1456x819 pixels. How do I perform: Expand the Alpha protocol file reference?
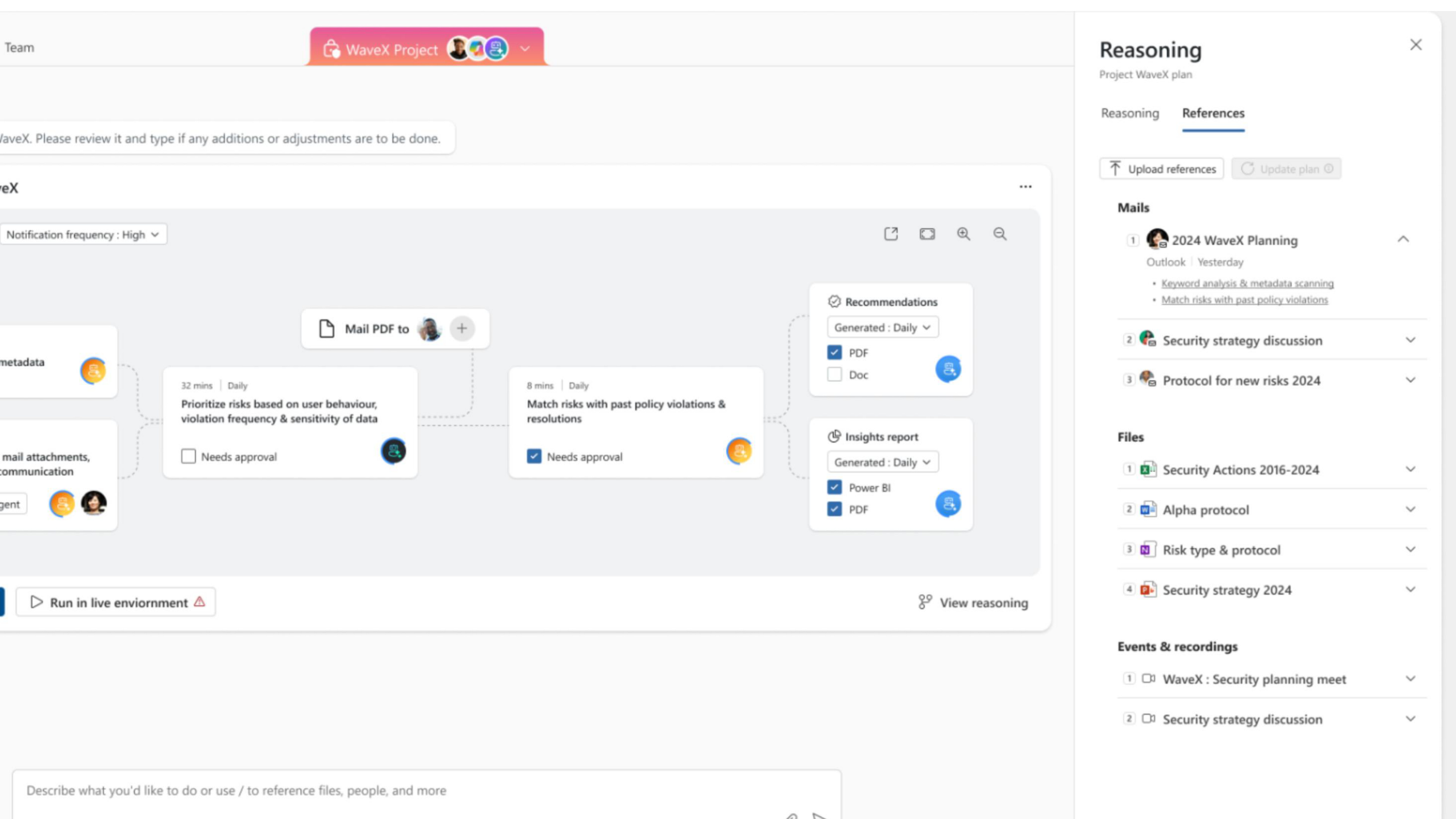pyautogui.click(x=1272, y=510)
